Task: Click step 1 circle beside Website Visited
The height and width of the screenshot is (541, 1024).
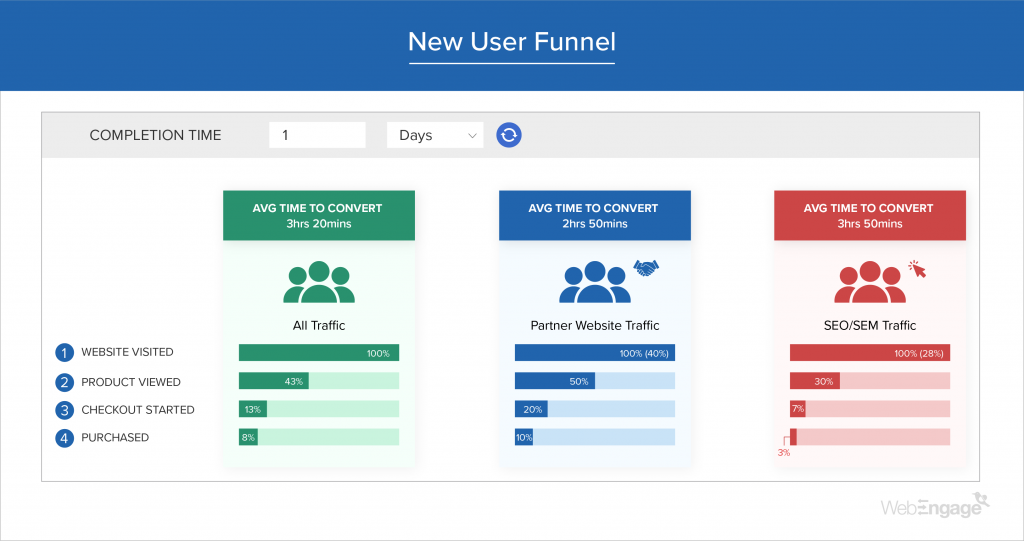Action: tap(65, 353)
